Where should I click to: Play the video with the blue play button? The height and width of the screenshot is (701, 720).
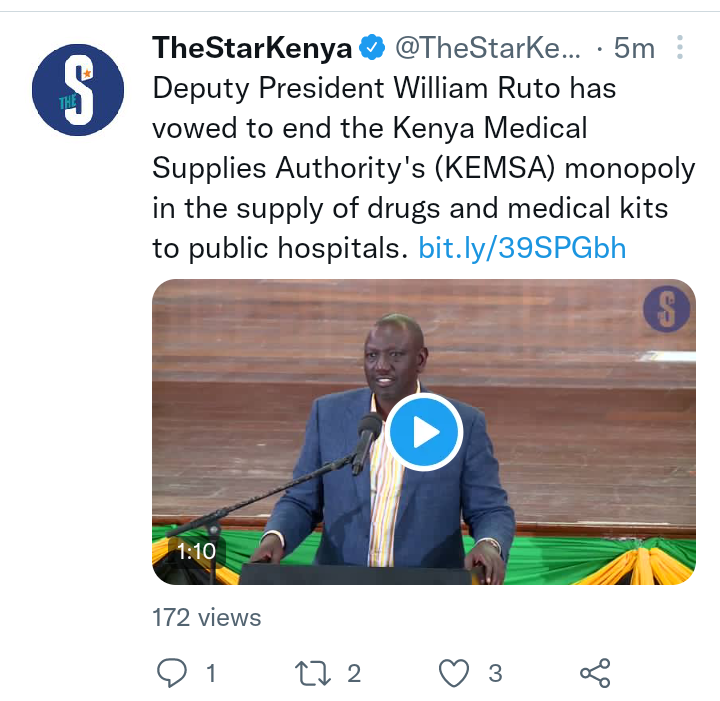[424, 432]
